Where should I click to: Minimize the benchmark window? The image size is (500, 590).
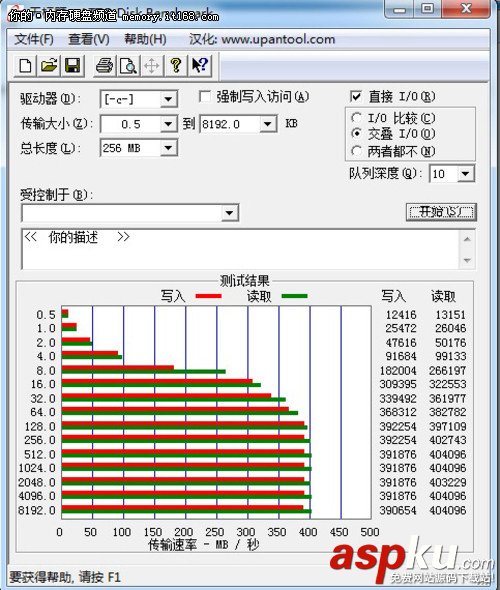399,9
